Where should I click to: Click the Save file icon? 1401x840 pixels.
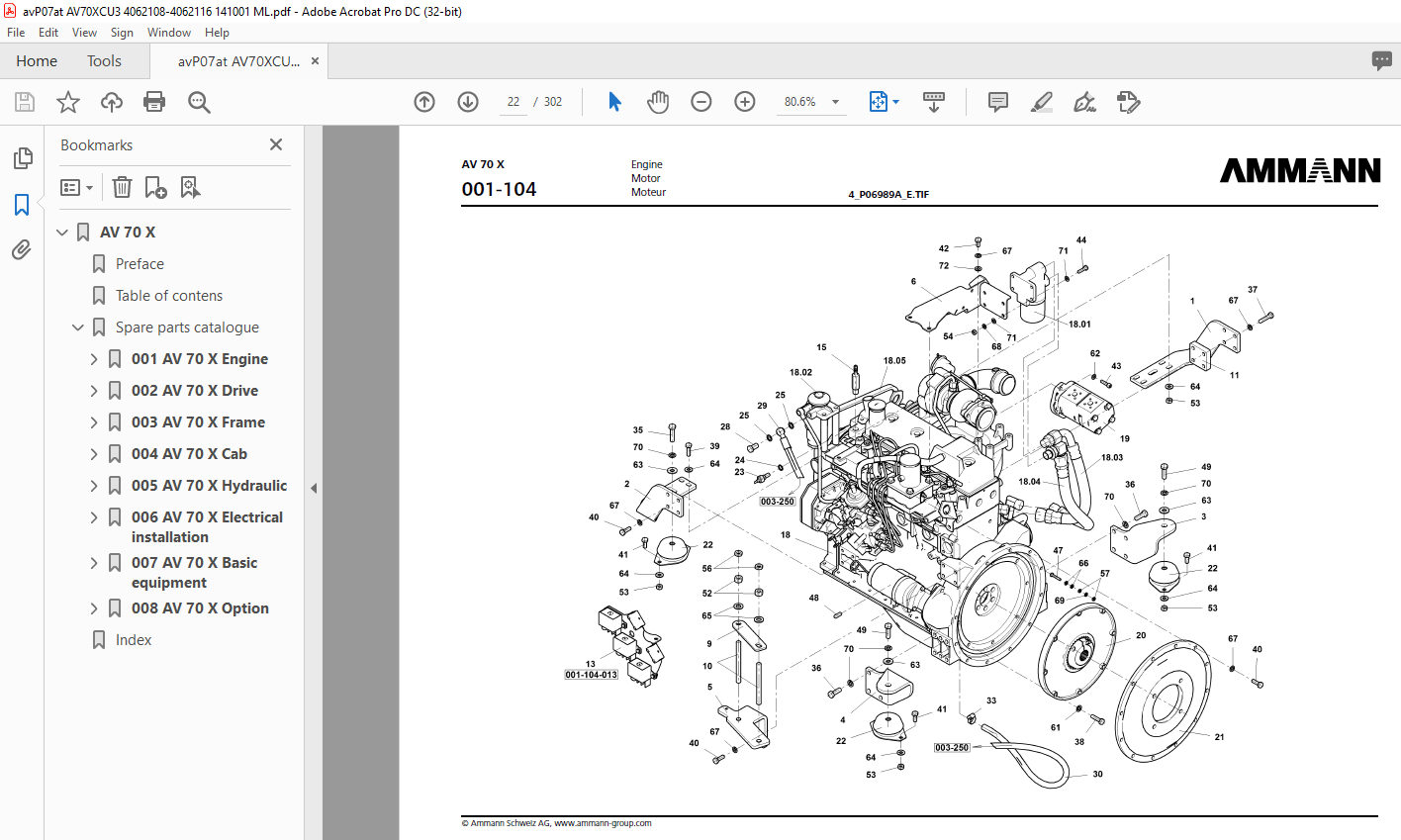pyautogui.click(x=25, y=102)
